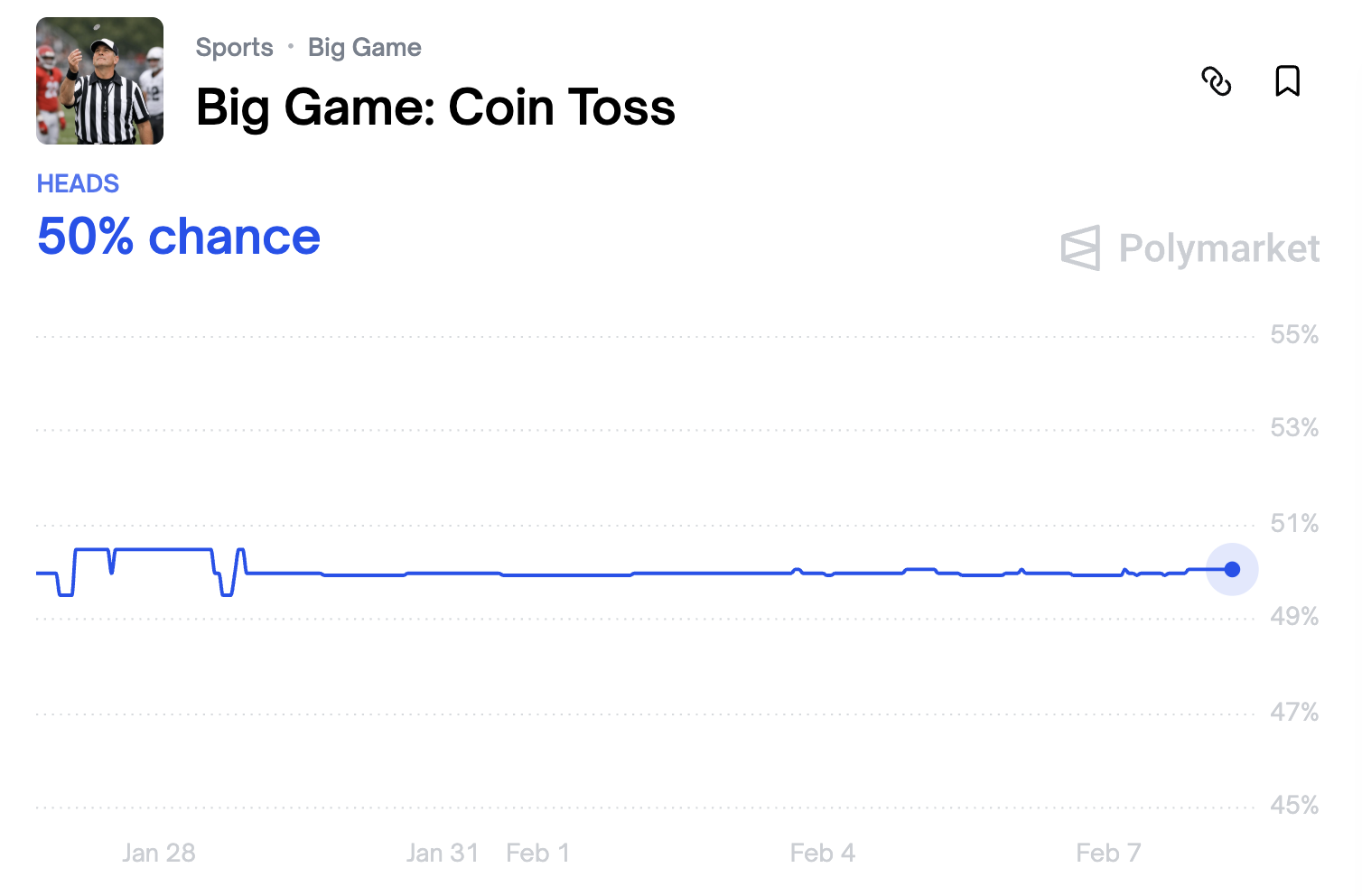Click the 49% axis label

[x=1294, y=617]
